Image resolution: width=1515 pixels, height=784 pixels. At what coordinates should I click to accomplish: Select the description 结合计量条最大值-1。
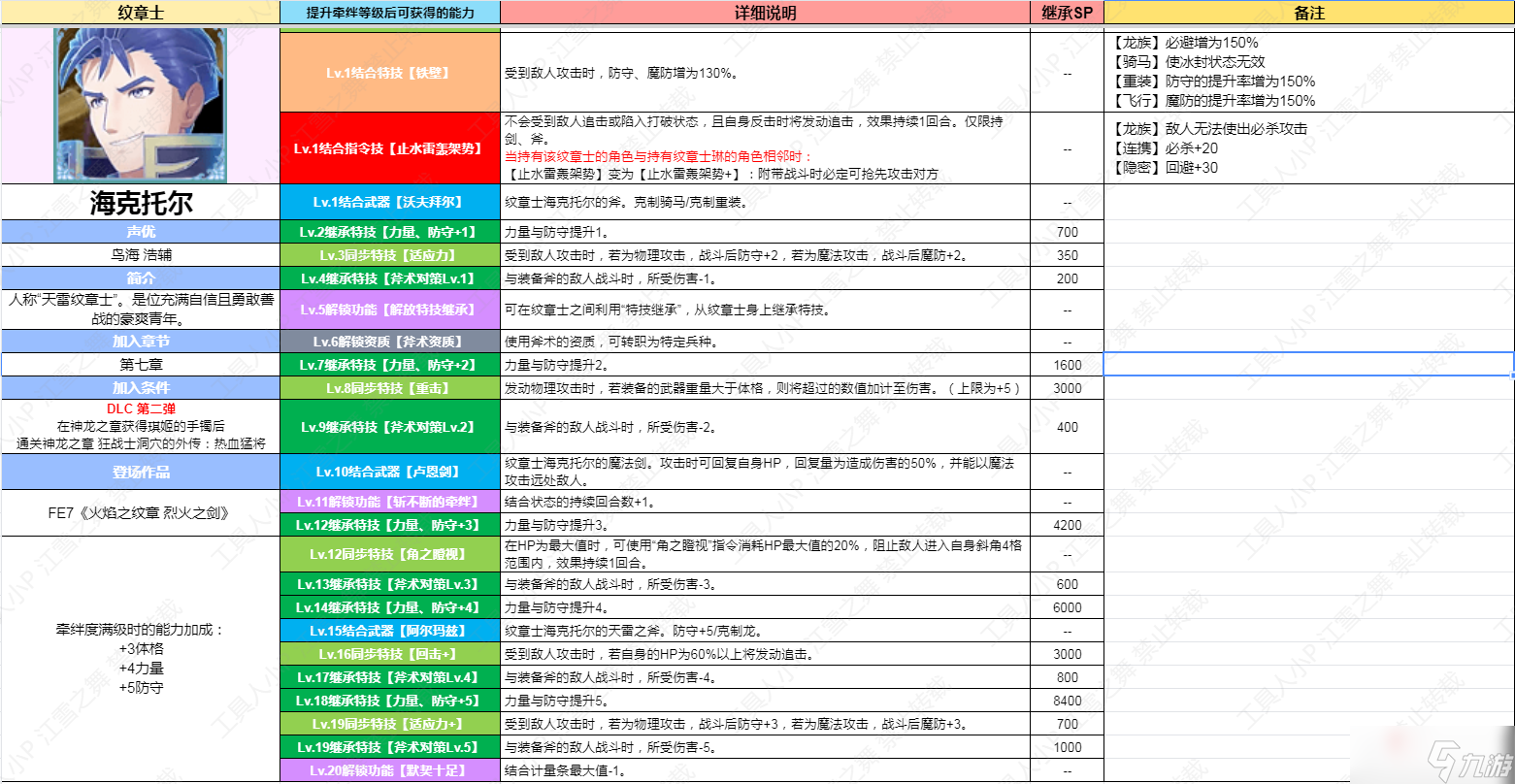566,770
